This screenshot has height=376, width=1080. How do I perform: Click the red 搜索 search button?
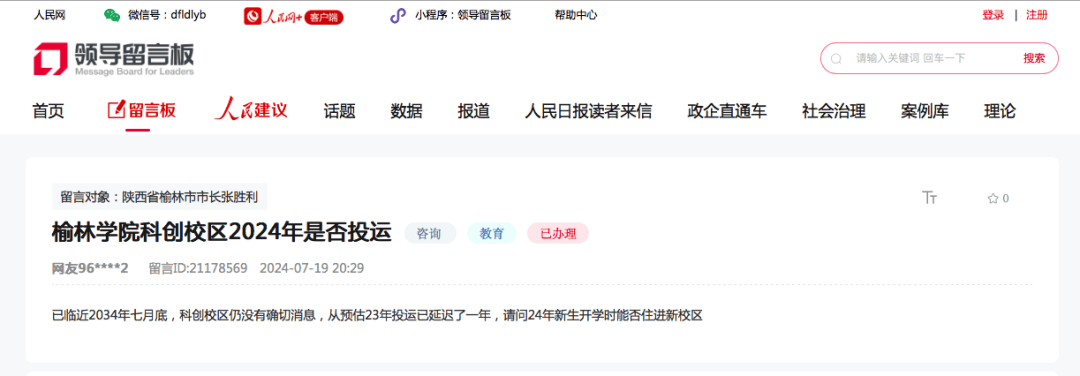point(1034,59)
